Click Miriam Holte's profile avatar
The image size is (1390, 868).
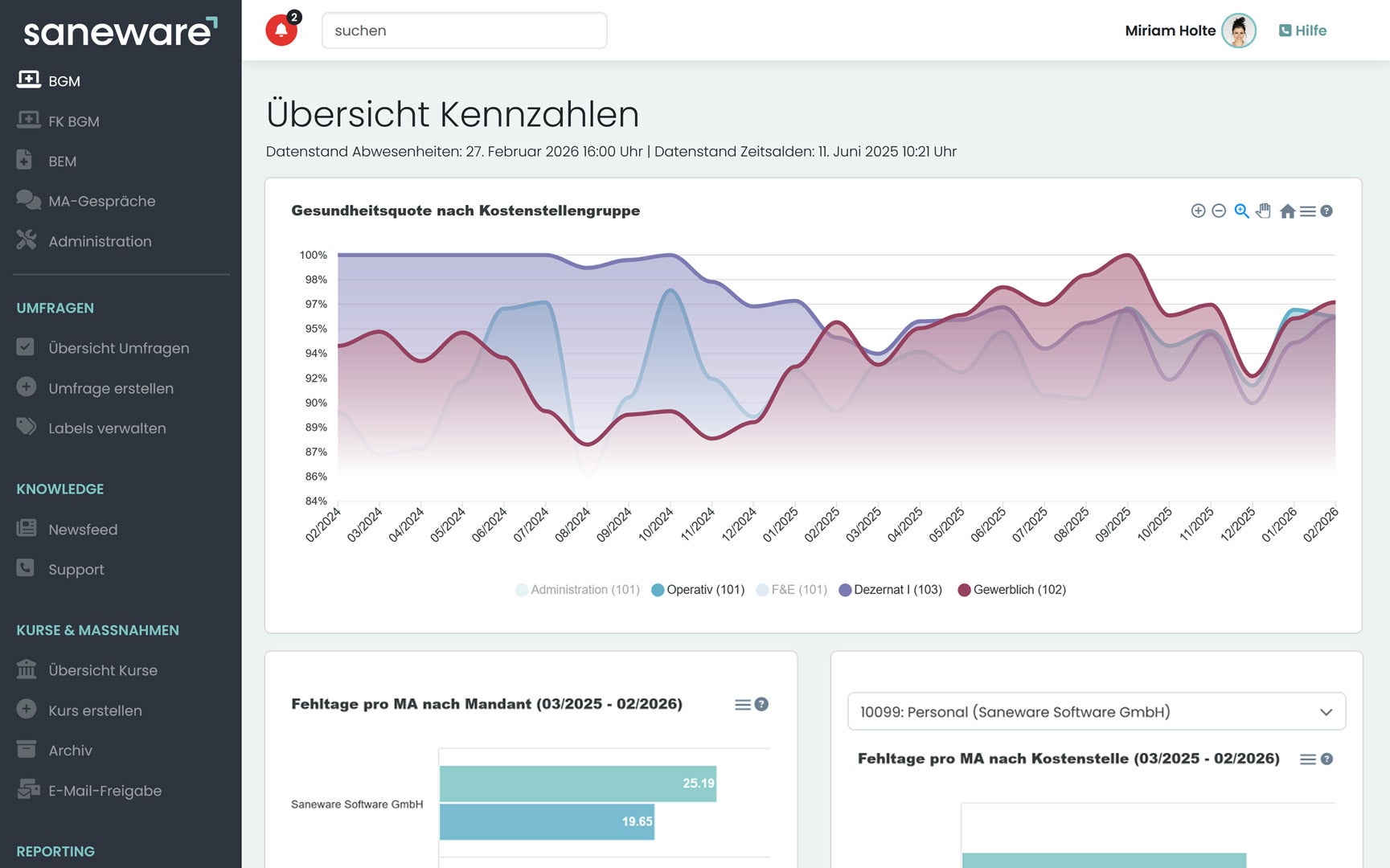pyautogui.click(x=1238, y=31)
